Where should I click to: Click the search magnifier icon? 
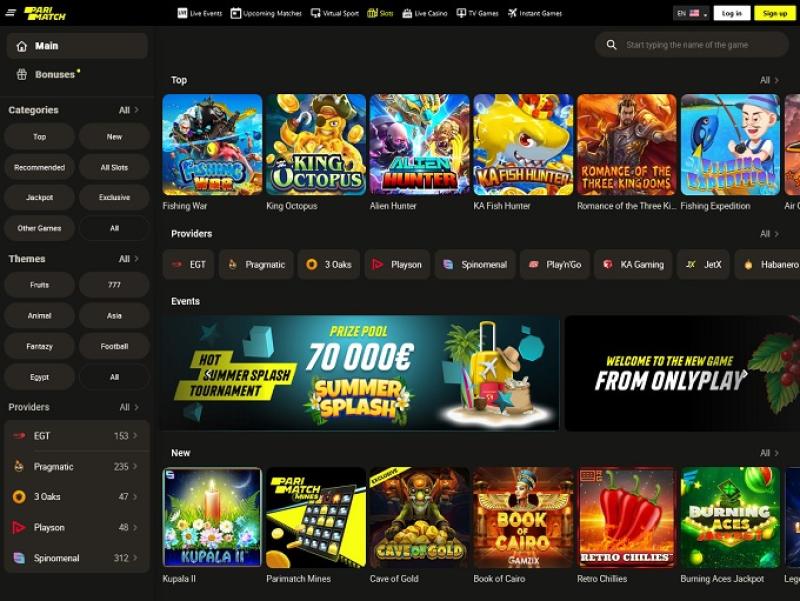(x=611, y=45)
